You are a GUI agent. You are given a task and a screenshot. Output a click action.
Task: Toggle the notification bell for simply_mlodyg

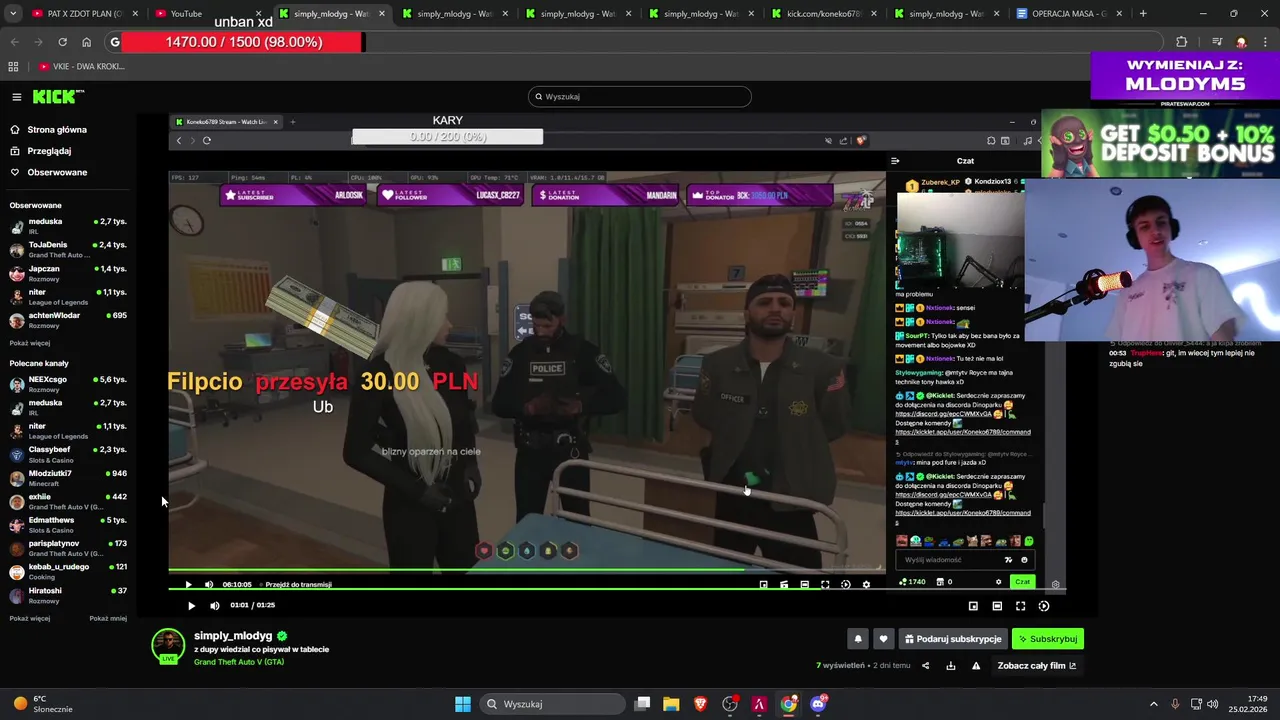(858, 639)
